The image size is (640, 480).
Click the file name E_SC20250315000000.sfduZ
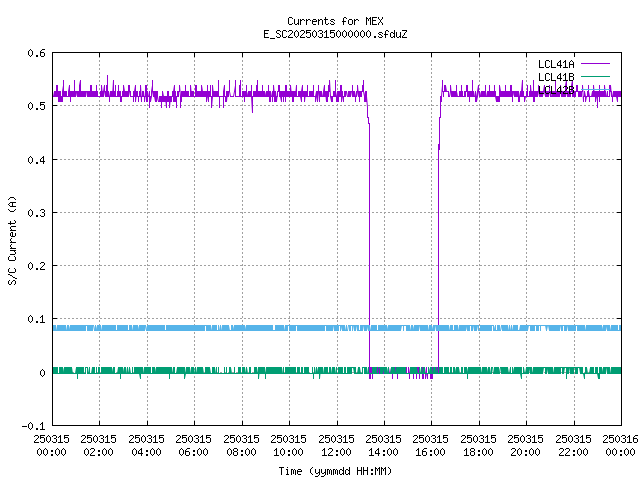335,34
